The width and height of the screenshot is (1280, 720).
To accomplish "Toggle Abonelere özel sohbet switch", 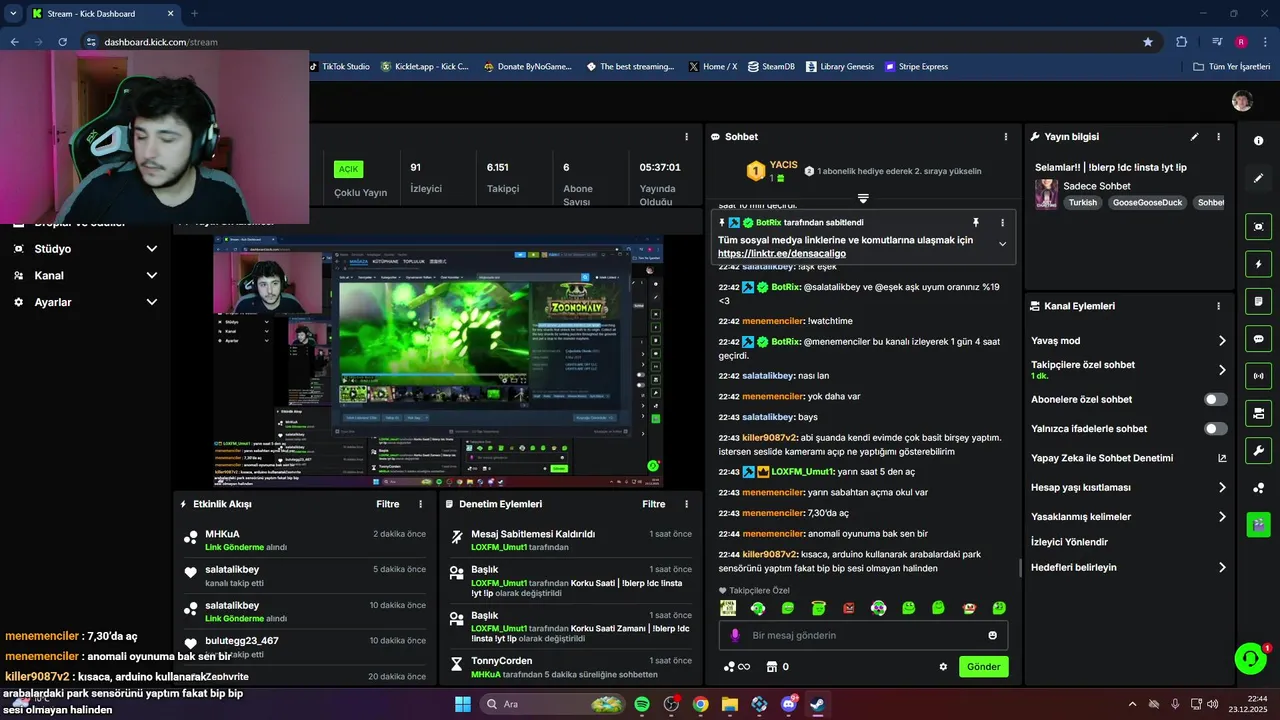I will 1215,399.
